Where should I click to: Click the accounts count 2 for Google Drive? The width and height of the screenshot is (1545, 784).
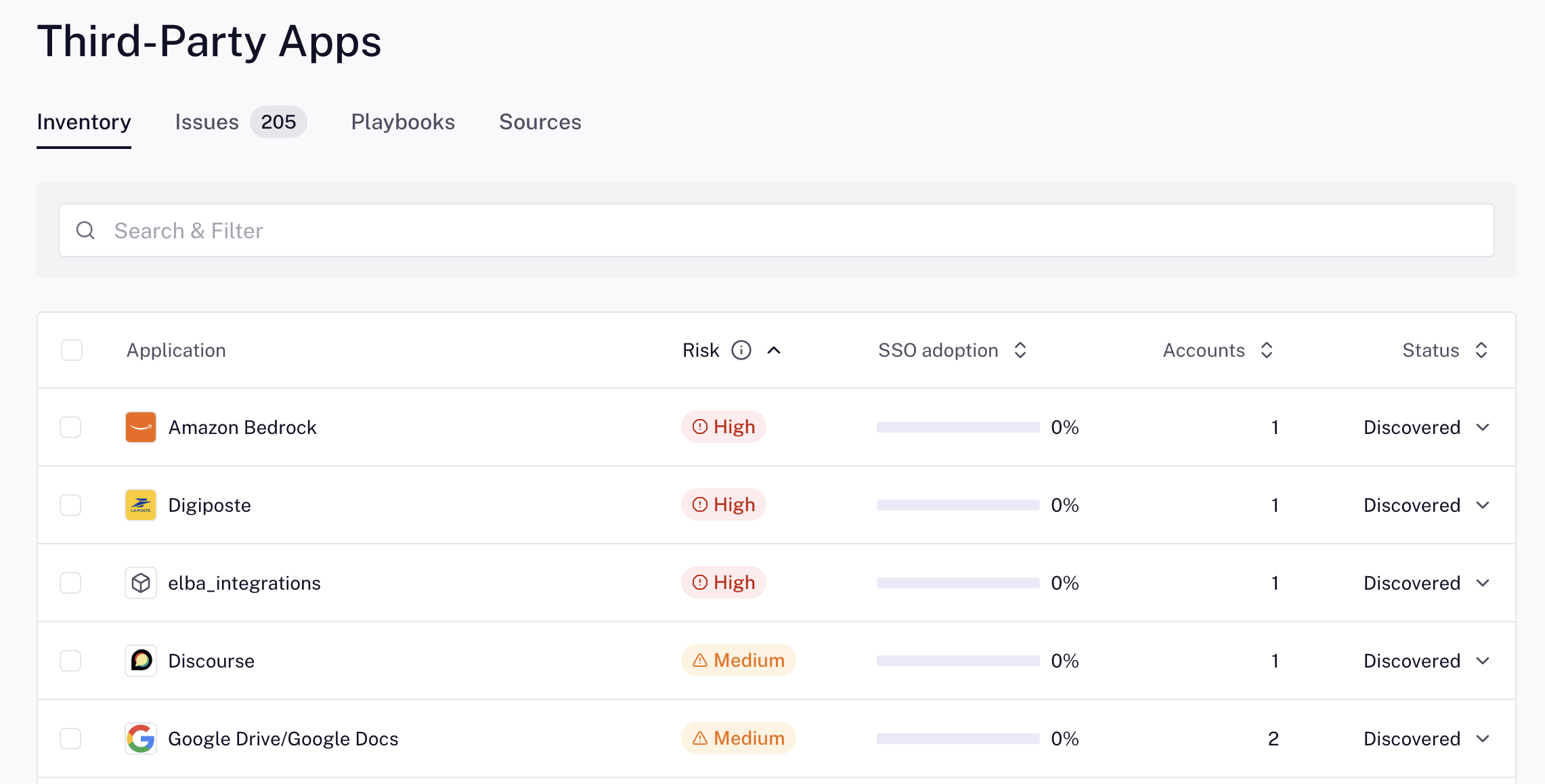pyautogui.click(x=1274, y=739)
